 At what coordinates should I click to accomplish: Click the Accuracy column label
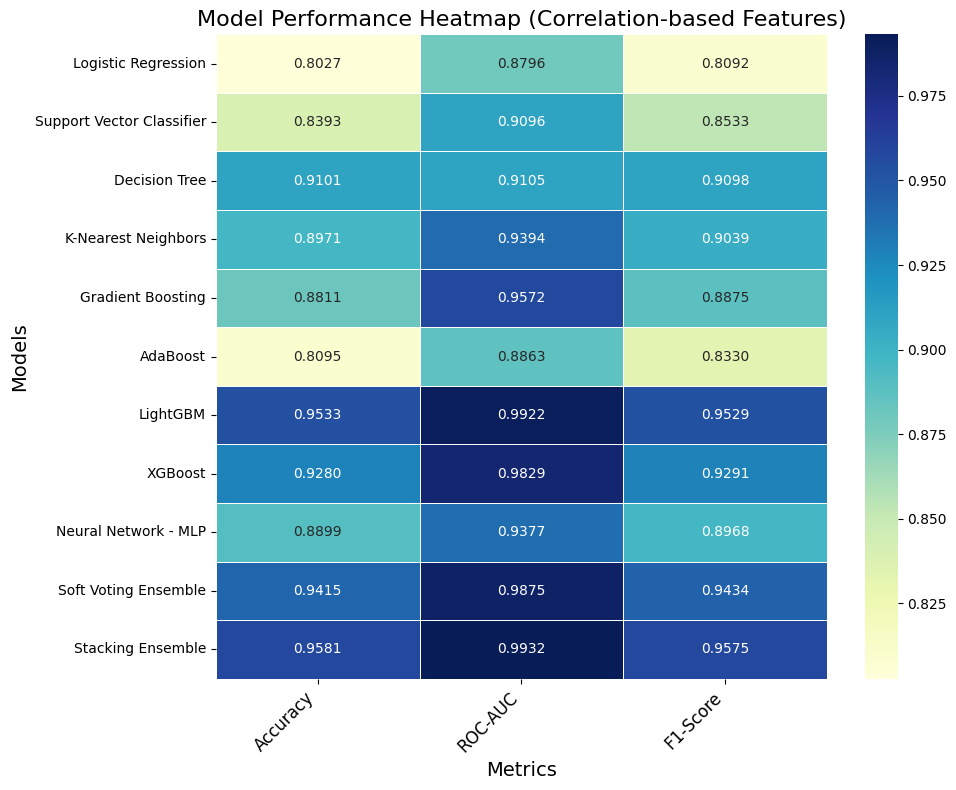pos(284,721)
